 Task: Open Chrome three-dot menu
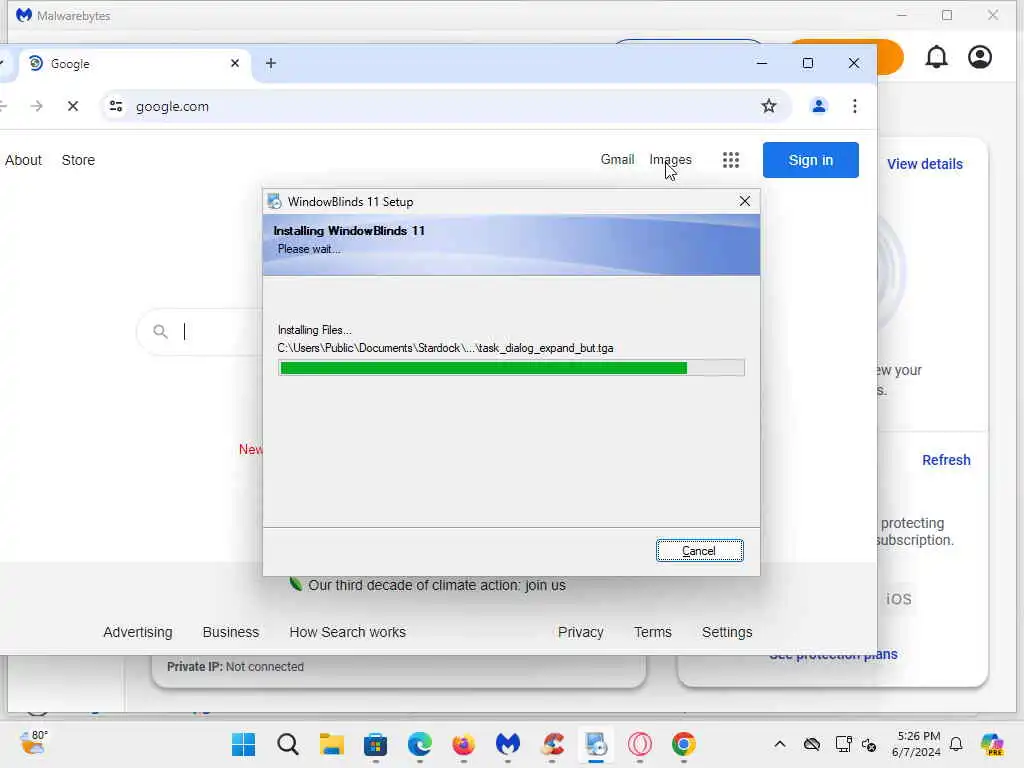(854, 106)
